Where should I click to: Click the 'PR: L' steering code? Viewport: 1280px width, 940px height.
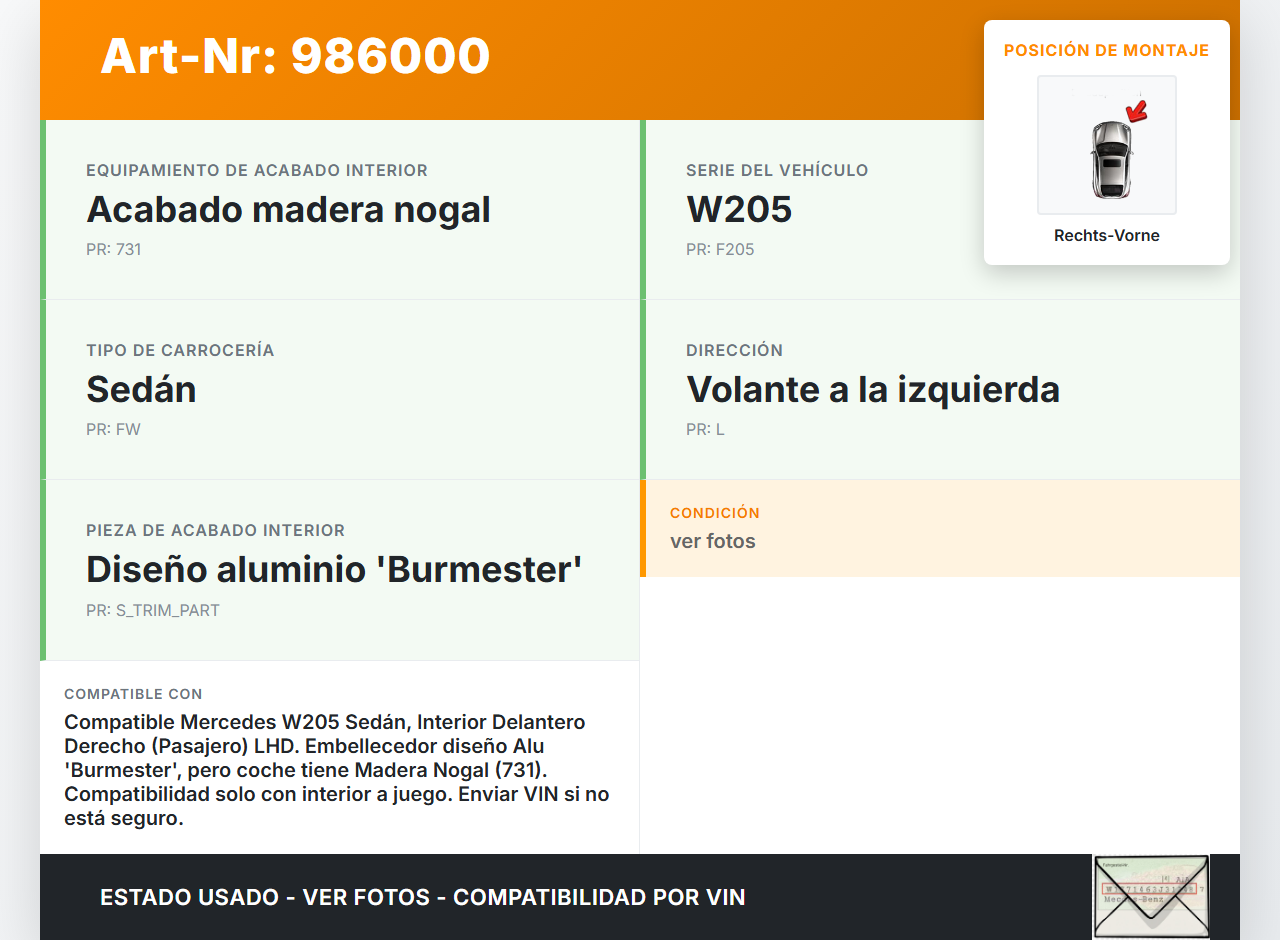(705, 430)
